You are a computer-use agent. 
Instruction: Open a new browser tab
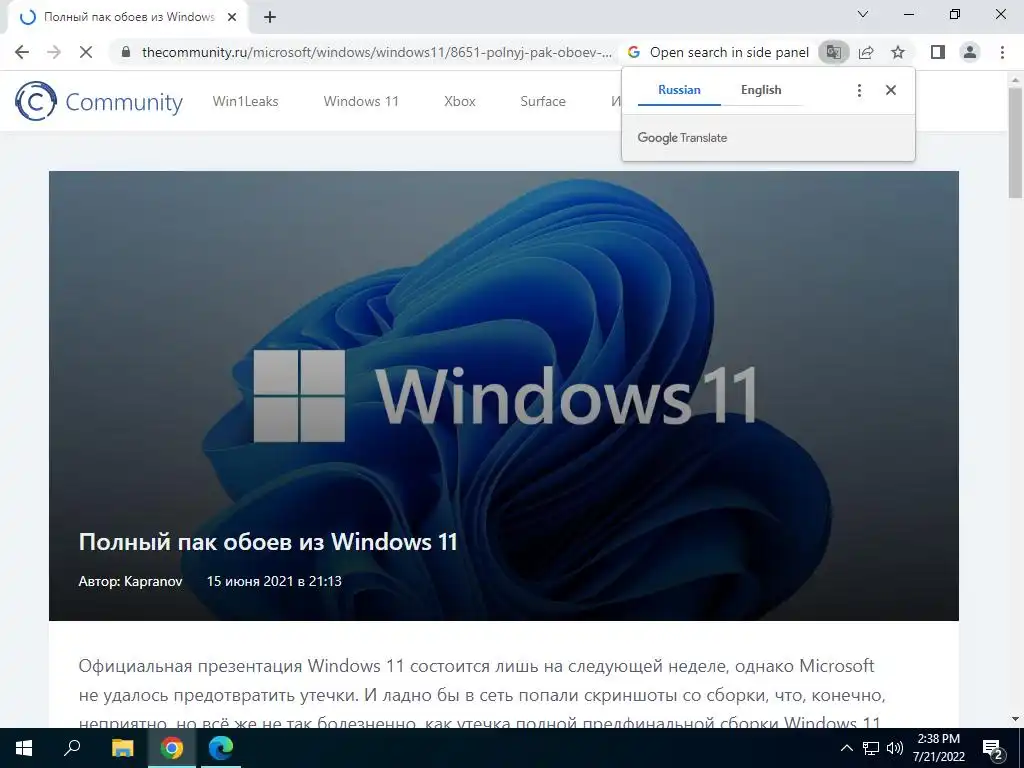270,17
